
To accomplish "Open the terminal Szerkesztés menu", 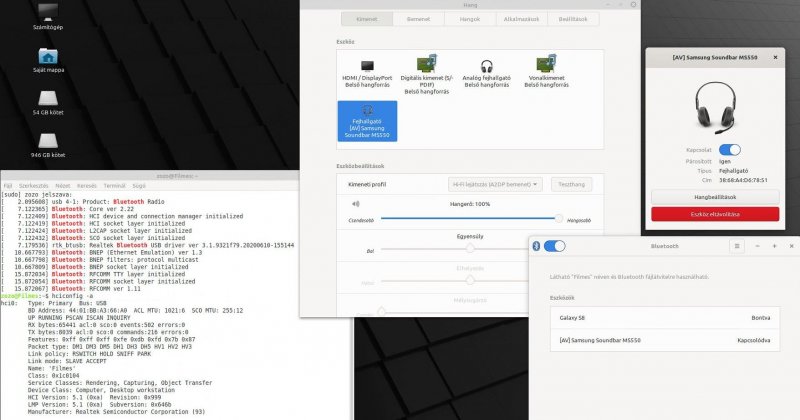I will tap(34, 186).
